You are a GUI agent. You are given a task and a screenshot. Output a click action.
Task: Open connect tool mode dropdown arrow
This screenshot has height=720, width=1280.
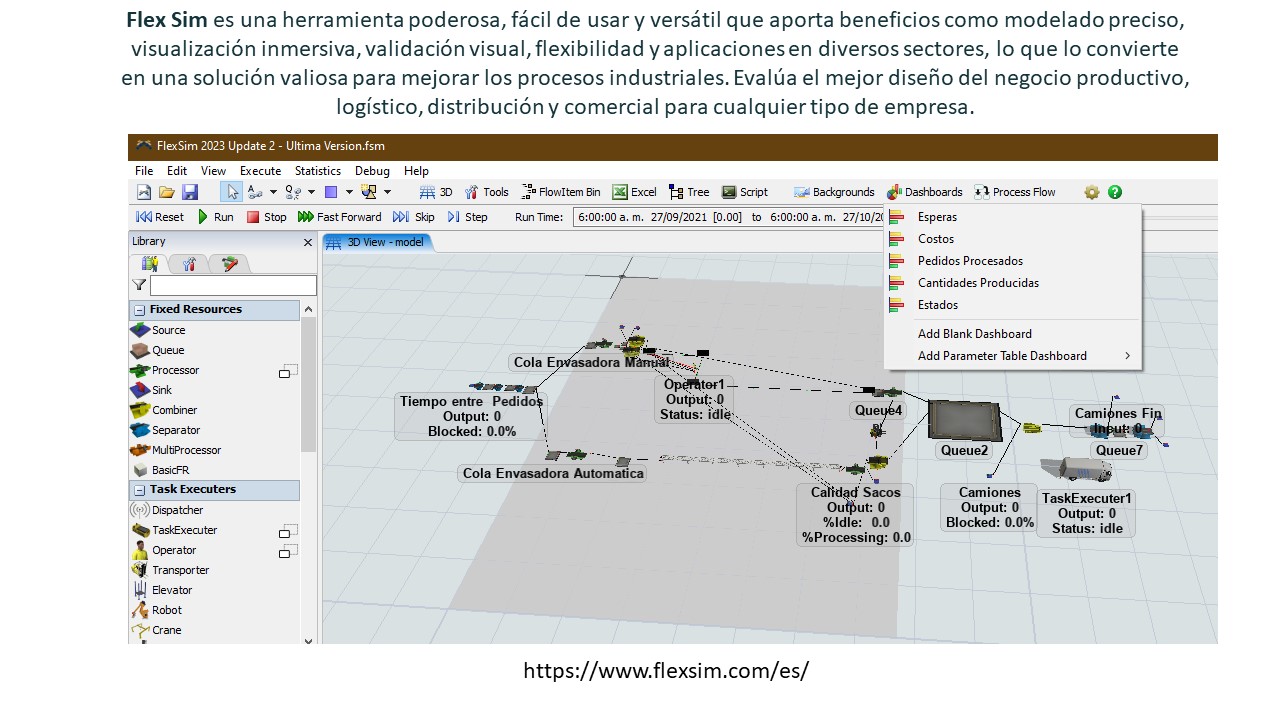[x=272, y=192]
